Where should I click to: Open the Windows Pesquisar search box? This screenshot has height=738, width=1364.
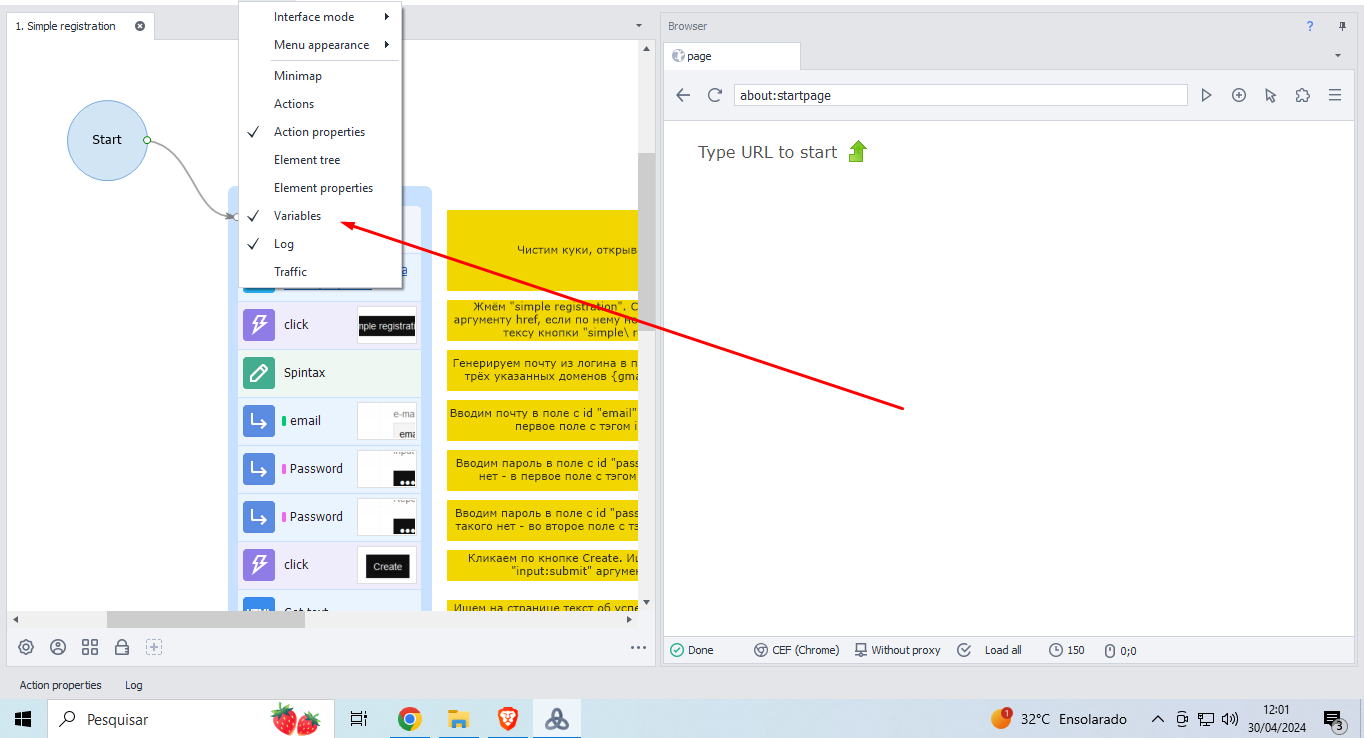click(x=190, y=719)
